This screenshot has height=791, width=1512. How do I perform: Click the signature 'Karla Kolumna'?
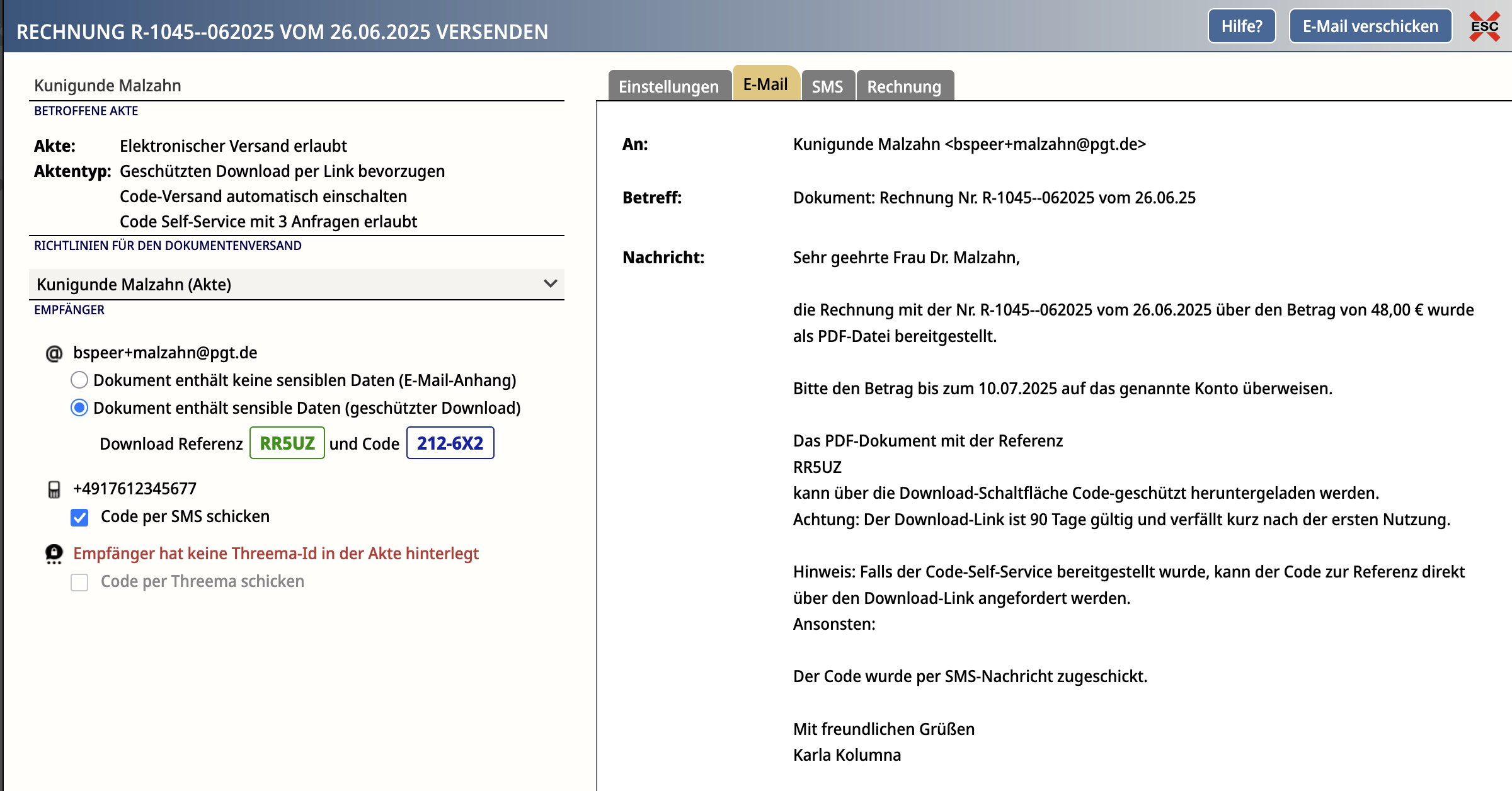[847, 755]
